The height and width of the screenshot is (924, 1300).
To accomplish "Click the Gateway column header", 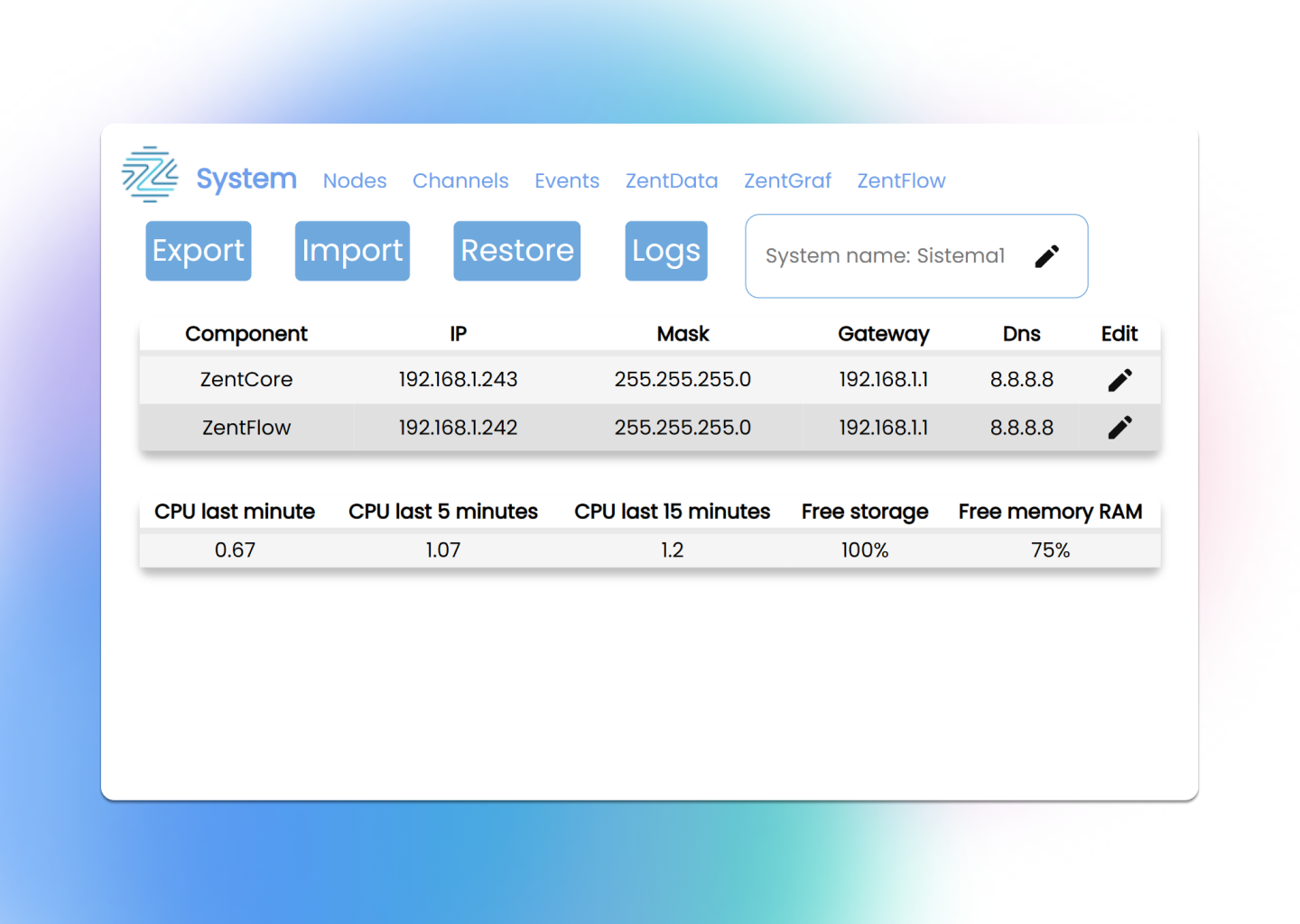I will point(884,334).
